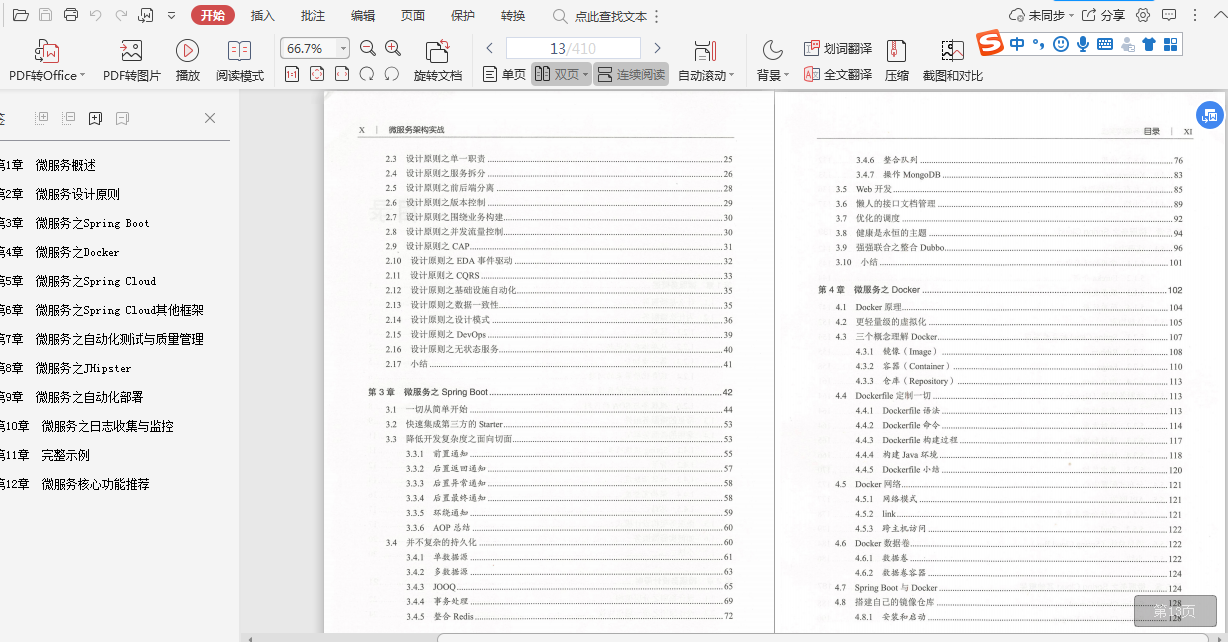The height and width of the screenshot is (642, 1228).
Task: Click the 分享 share button
Action: pos(1103,15)
